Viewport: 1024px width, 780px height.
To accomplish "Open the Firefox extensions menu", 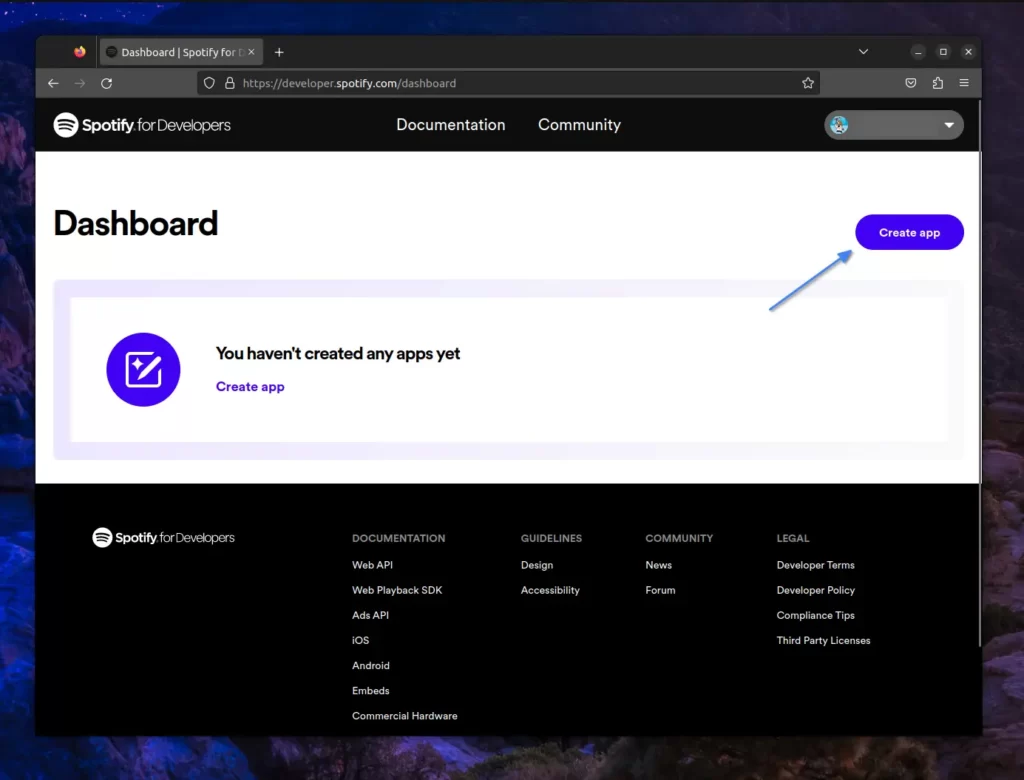I will (x=937, y=83).
